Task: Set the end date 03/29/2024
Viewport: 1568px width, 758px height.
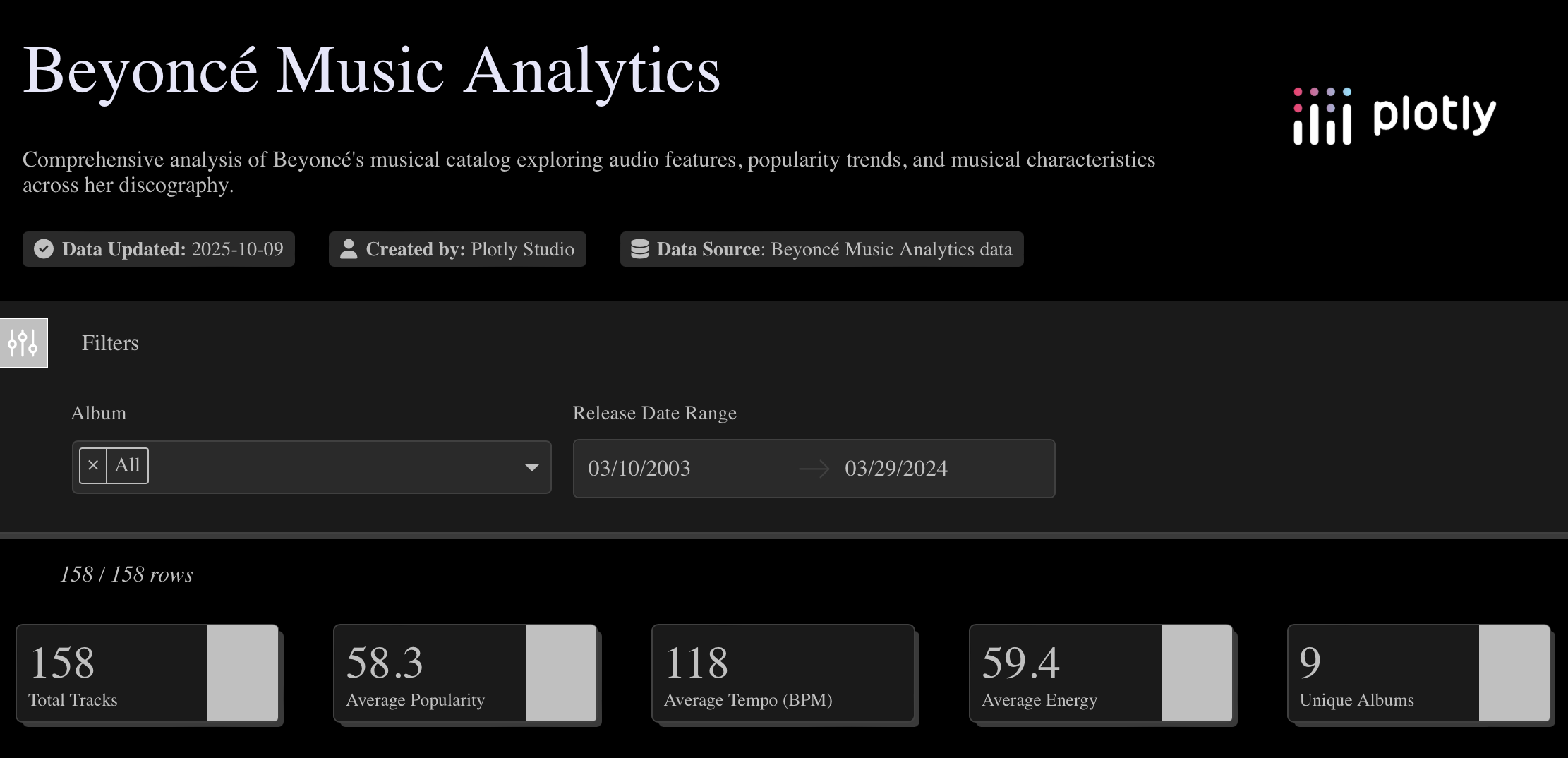Action: [896, 469]
